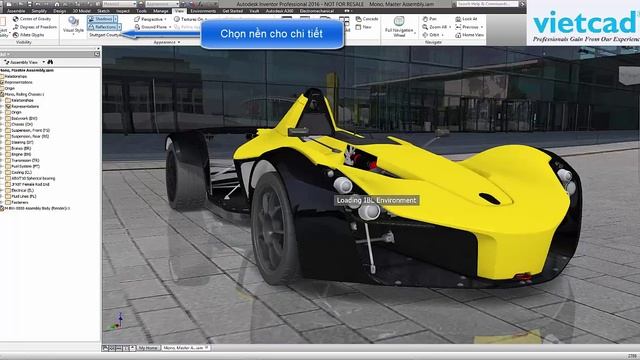Click the Center of Gravity icon

[16, 19]
